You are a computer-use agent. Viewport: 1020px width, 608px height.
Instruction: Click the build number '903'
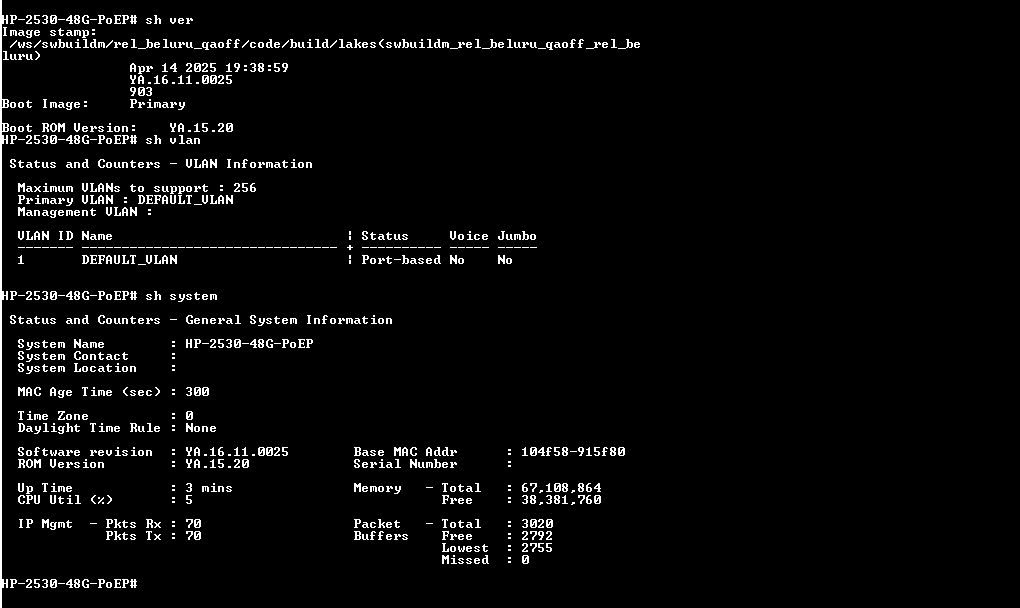141,92
